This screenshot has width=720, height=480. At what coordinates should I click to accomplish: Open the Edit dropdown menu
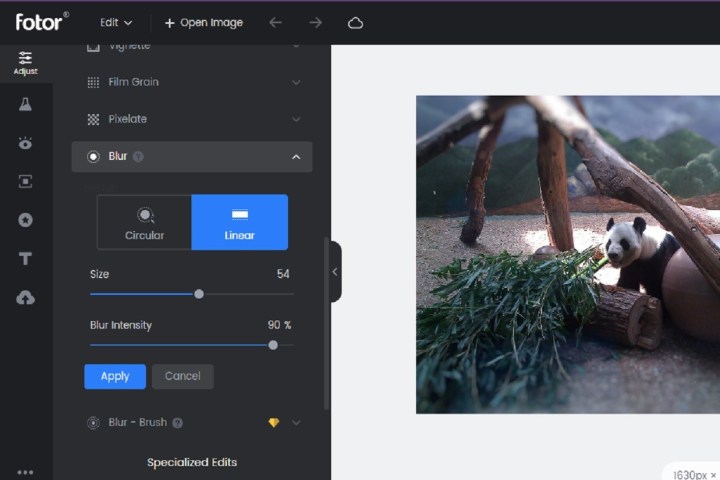[x=116, y=23]
